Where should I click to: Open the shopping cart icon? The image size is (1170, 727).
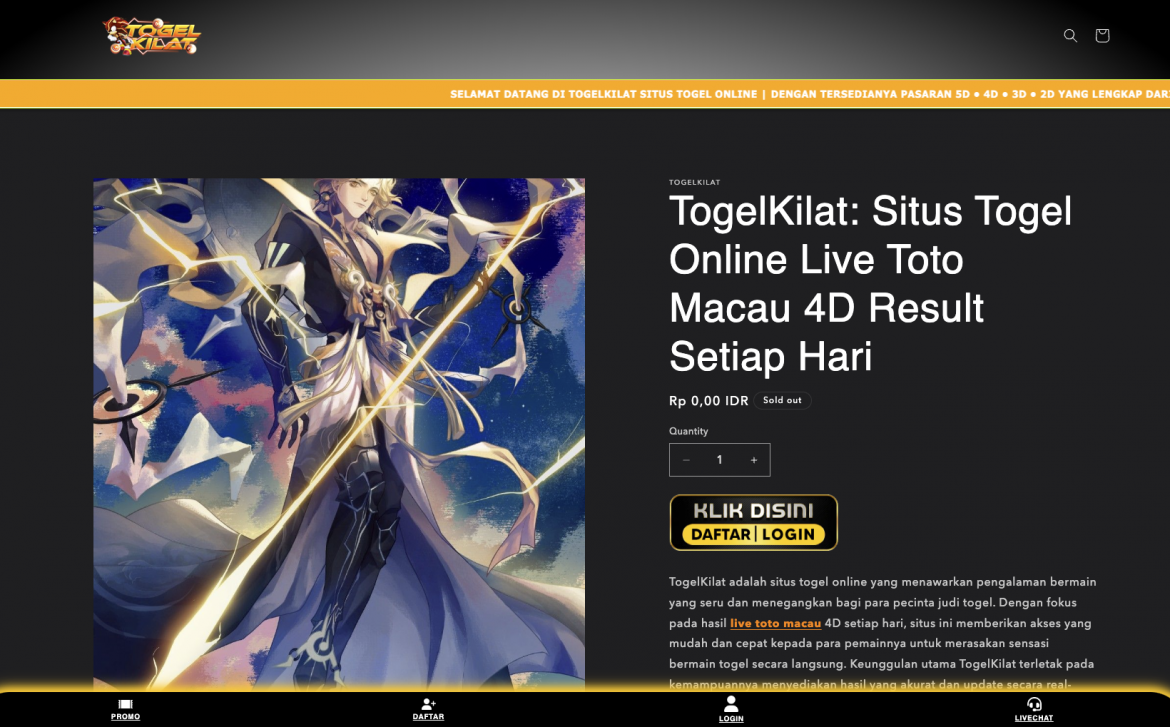[x=1102, y=36]
